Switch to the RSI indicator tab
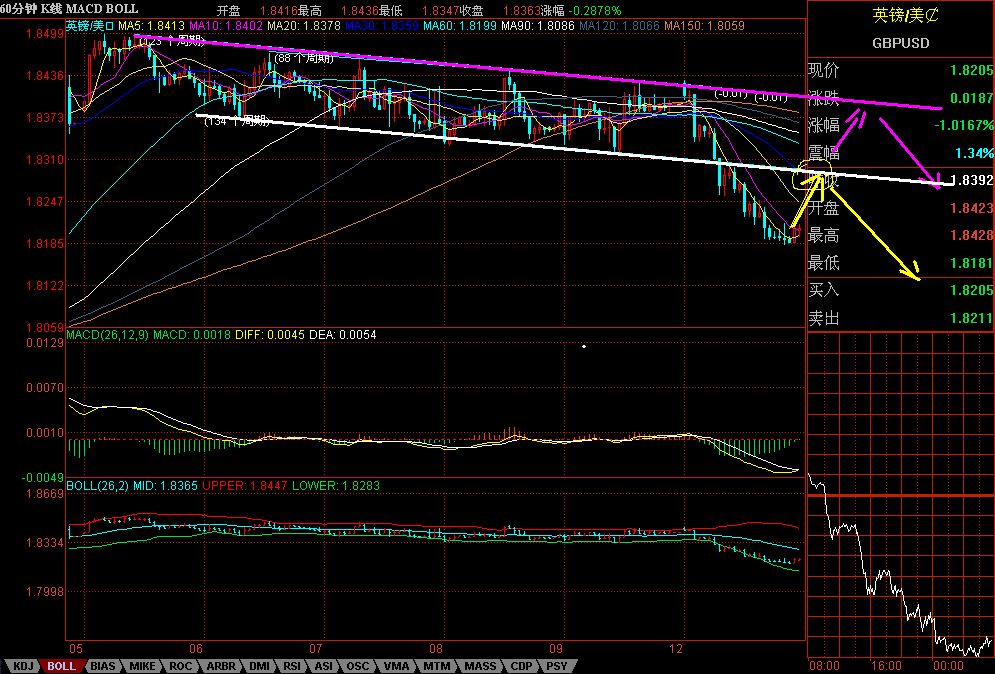The image size is (995, 674). [293, 665]
